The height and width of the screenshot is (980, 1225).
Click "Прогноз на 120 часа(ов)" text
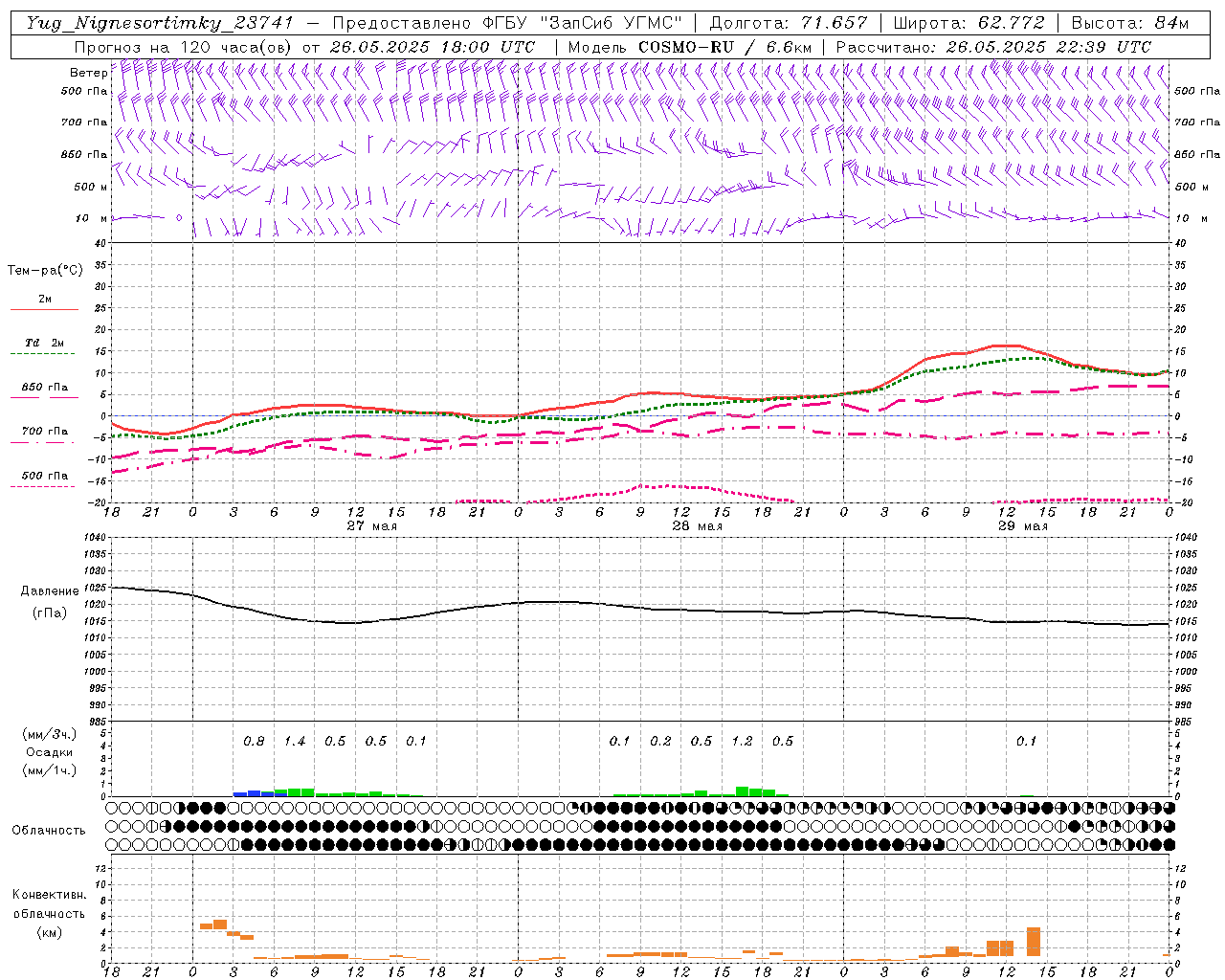(184, 47)
